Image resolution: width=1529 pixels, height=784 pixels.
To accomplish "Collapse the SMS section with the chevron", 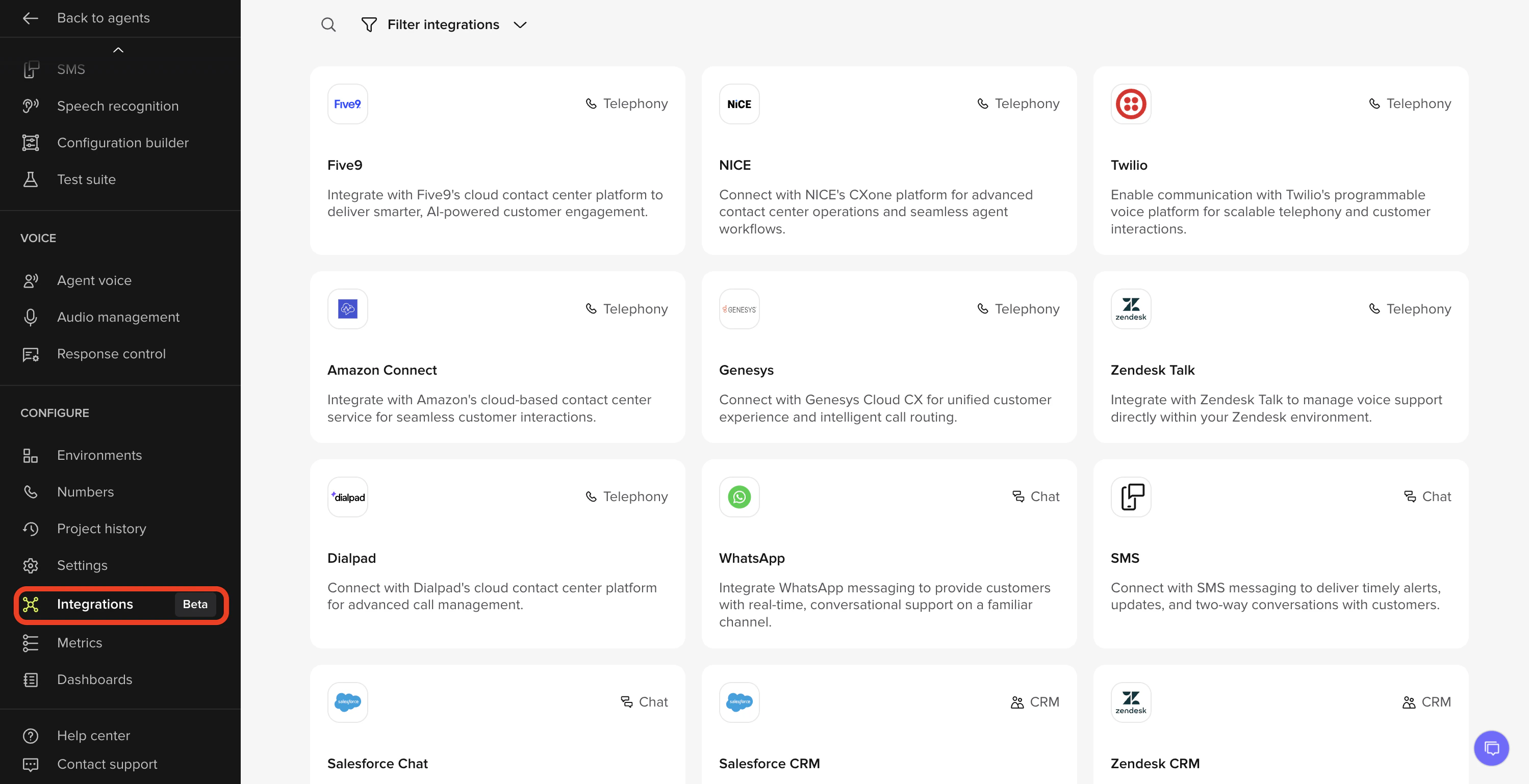I will pyautogui.click(x=118, y=50).
